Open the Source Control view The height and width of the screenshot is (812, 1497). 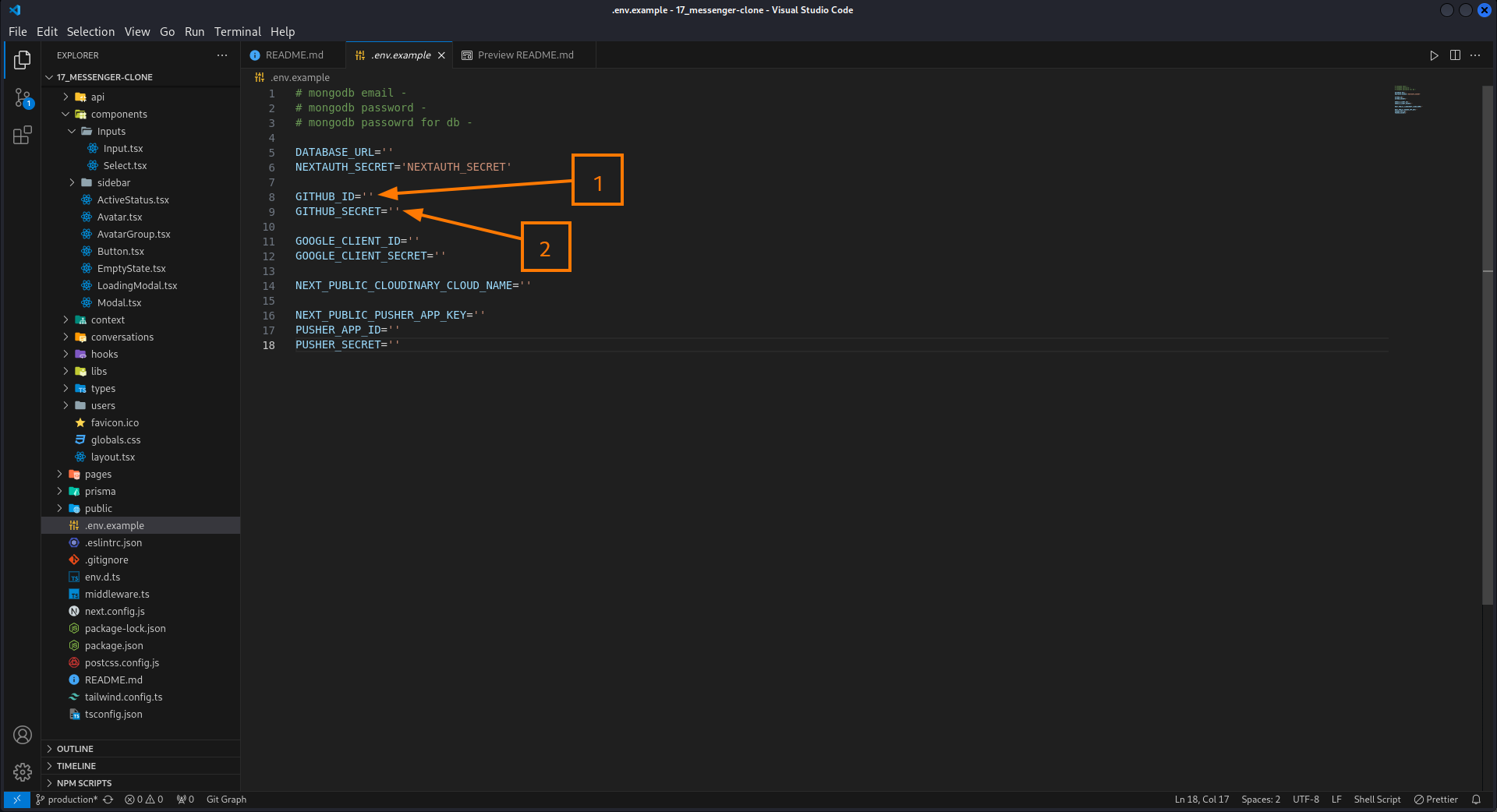pos(22,97)
